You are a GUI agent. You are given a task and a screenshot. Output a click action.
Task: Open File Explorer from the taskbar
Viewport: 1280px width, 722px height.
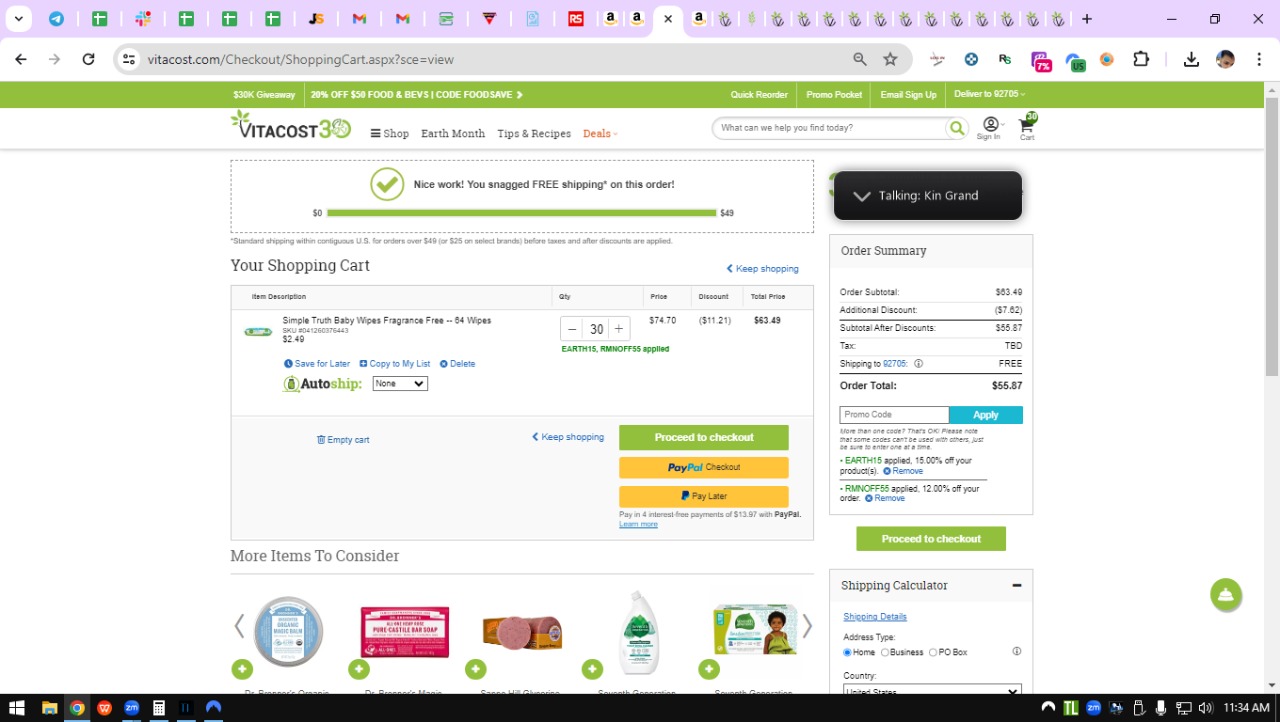point(49,708)
